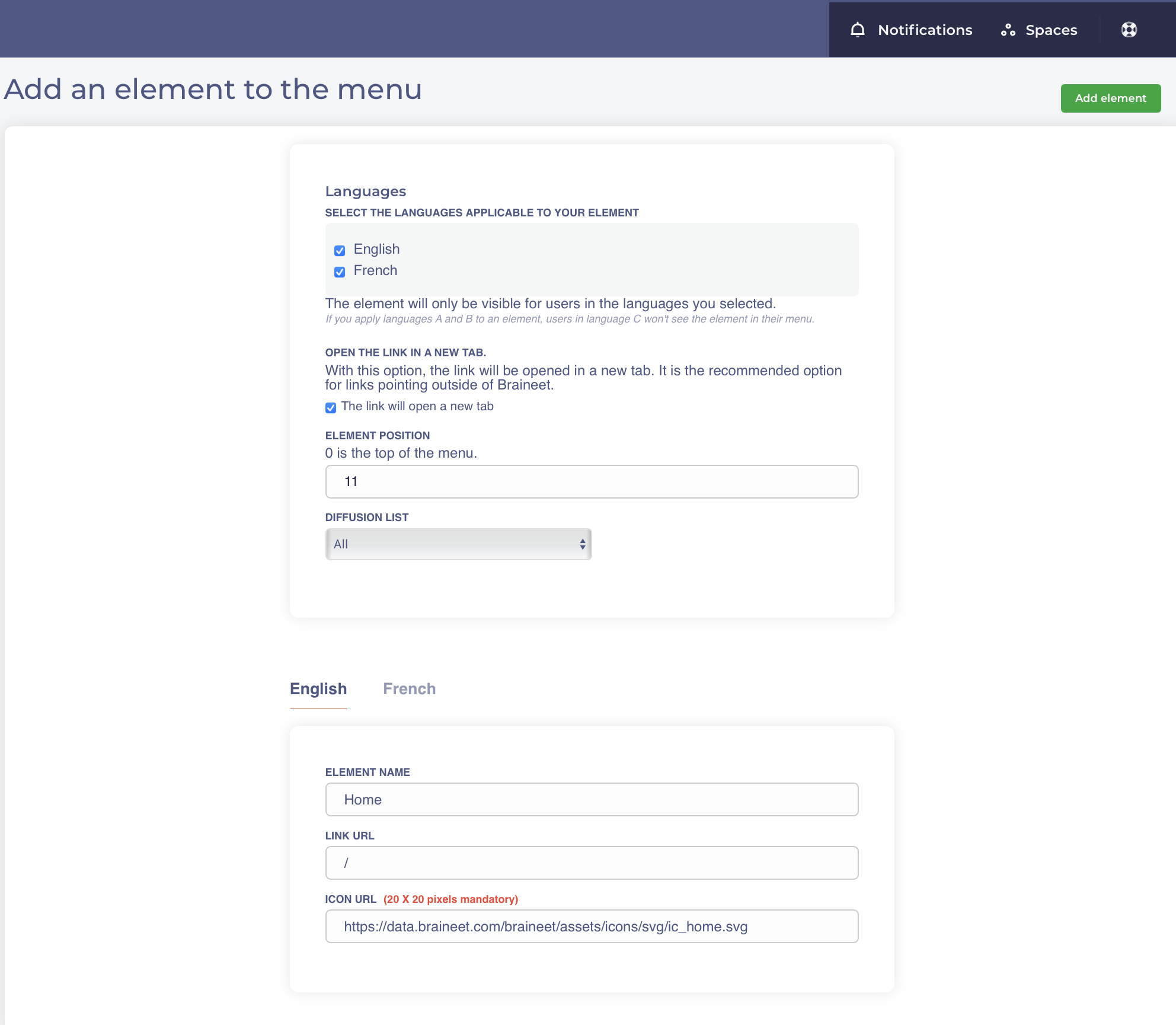1176x1025 pixels.
Task: Select the English translation tab
Action: pyautogui.click(x=318, y=689)
